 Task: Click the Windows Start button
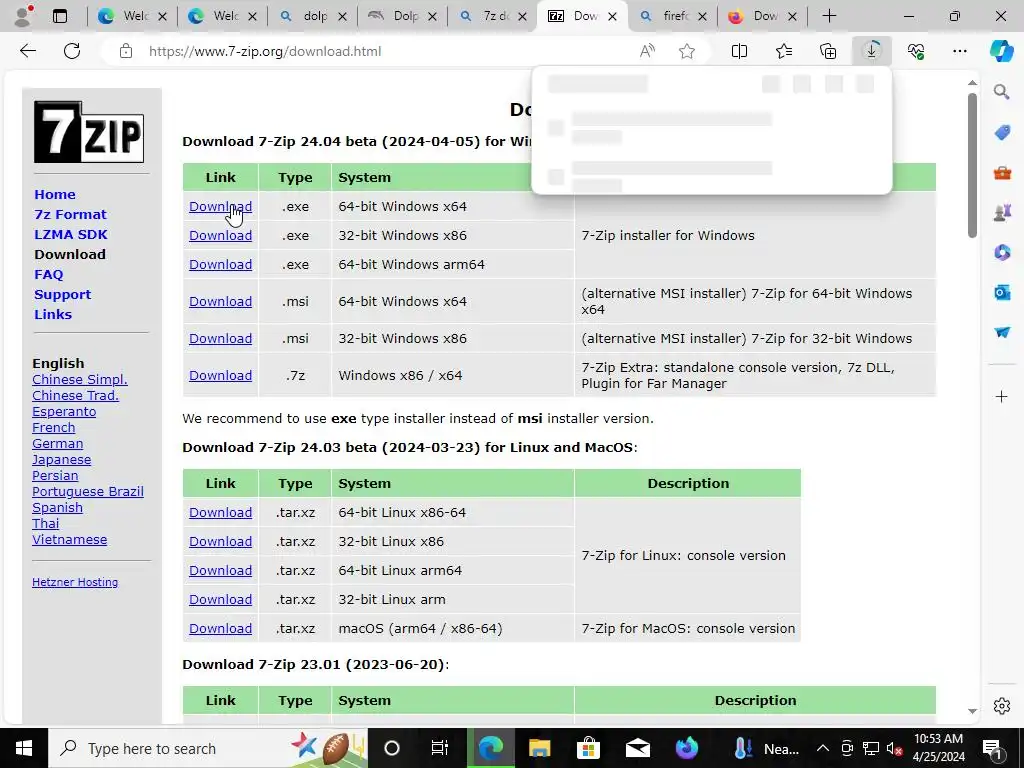tap(24, 748)
